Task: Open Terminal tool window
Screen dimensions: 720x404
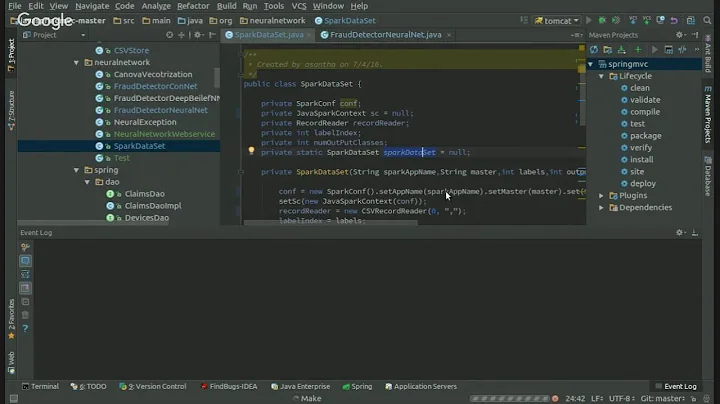Action: (x=40, y=387)
